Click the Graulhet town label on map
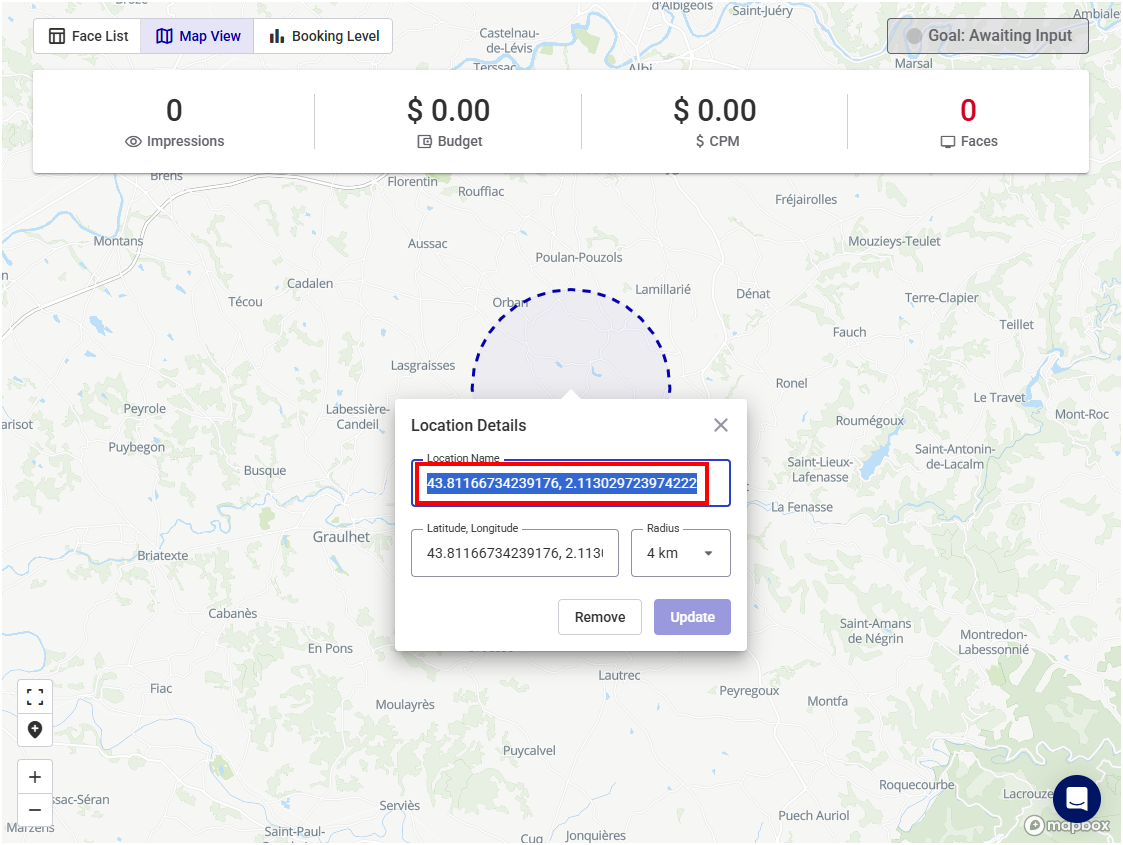This screenshot has width=1123, height=845. pos(342,537)
